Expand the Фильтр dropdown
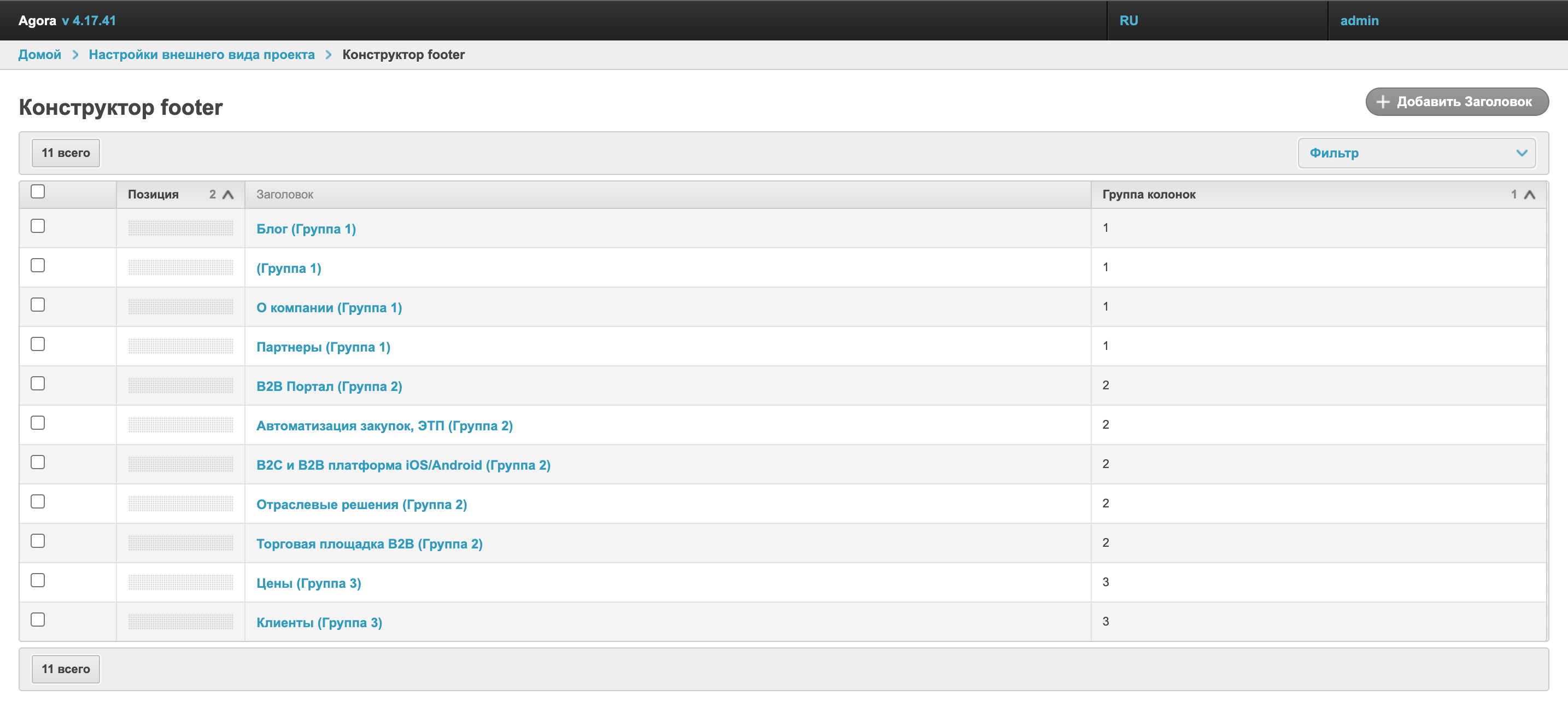This screenshot has width=1568, height=701. (x=1416, y=153)
